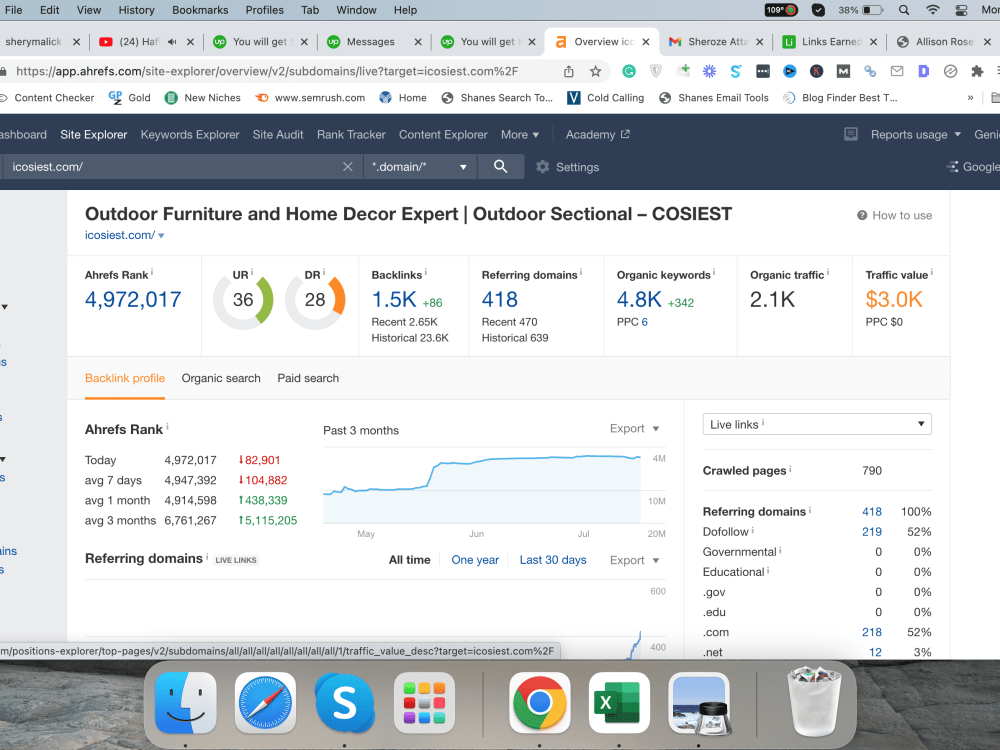Expand Export menu for Ahrefs Rank chart
1000x750 pixels.
tap(634, 429)
